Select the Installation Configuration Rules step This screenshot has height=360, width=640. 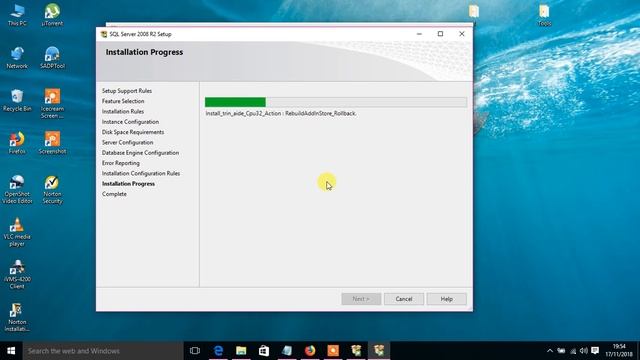141,173
